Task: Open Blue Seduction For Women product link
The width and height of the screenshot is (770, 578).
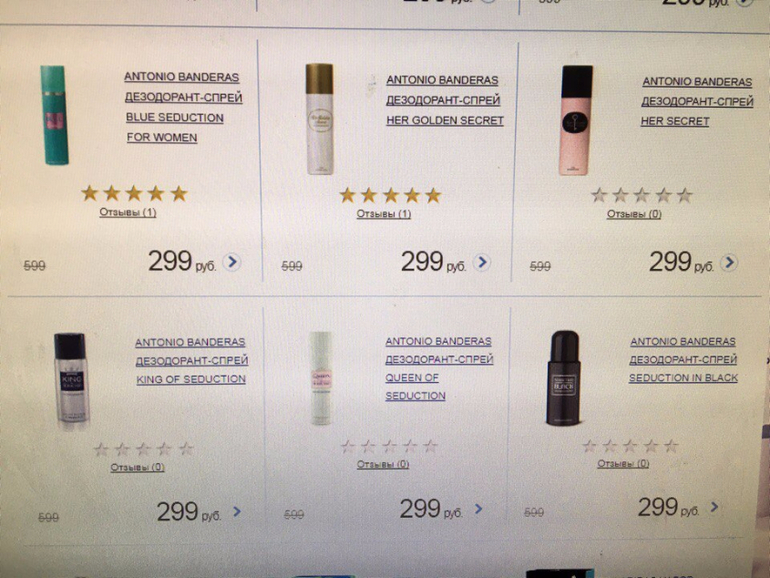Action: 183,108
